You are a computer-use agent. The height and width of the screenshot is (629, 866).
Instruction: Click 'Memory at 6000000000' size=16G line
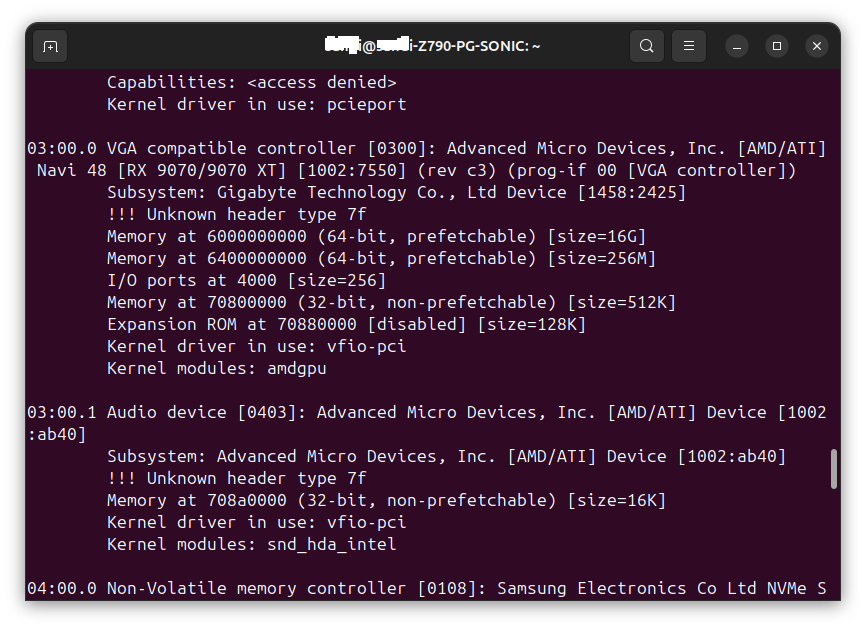pos(376,236)
